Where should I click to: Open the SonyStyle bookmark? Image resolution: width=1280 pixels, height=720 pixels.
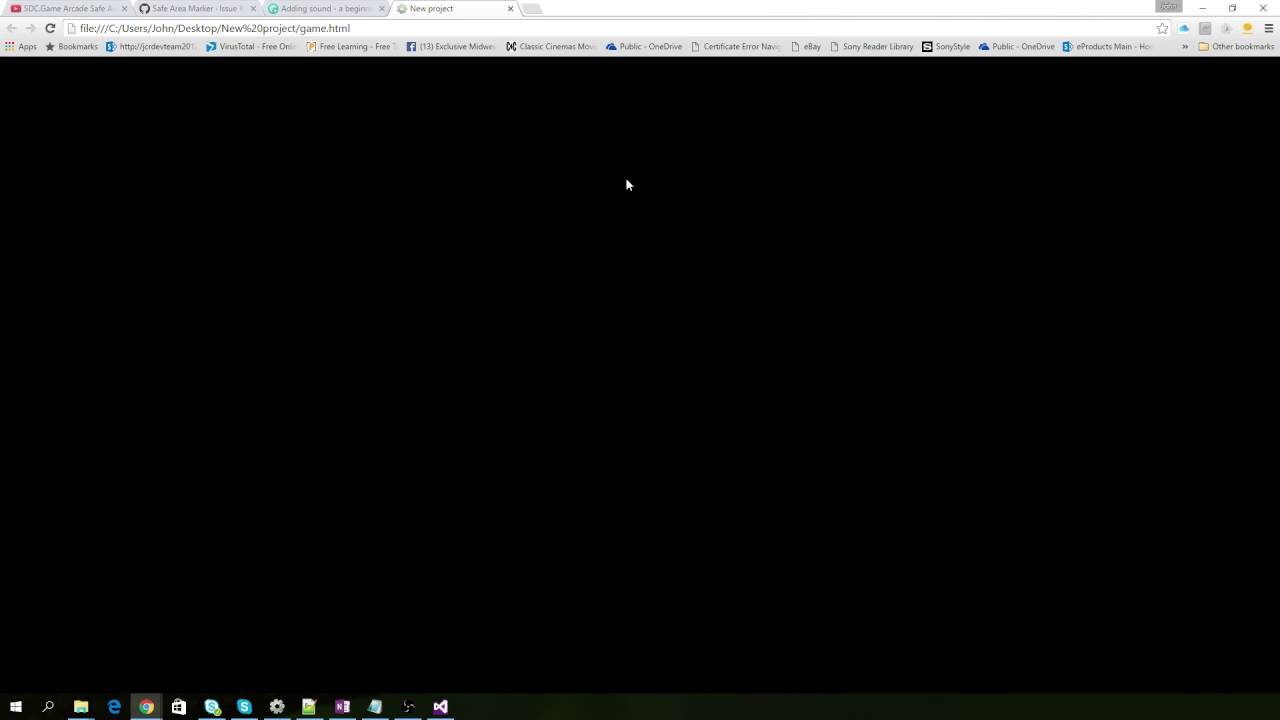946,46
